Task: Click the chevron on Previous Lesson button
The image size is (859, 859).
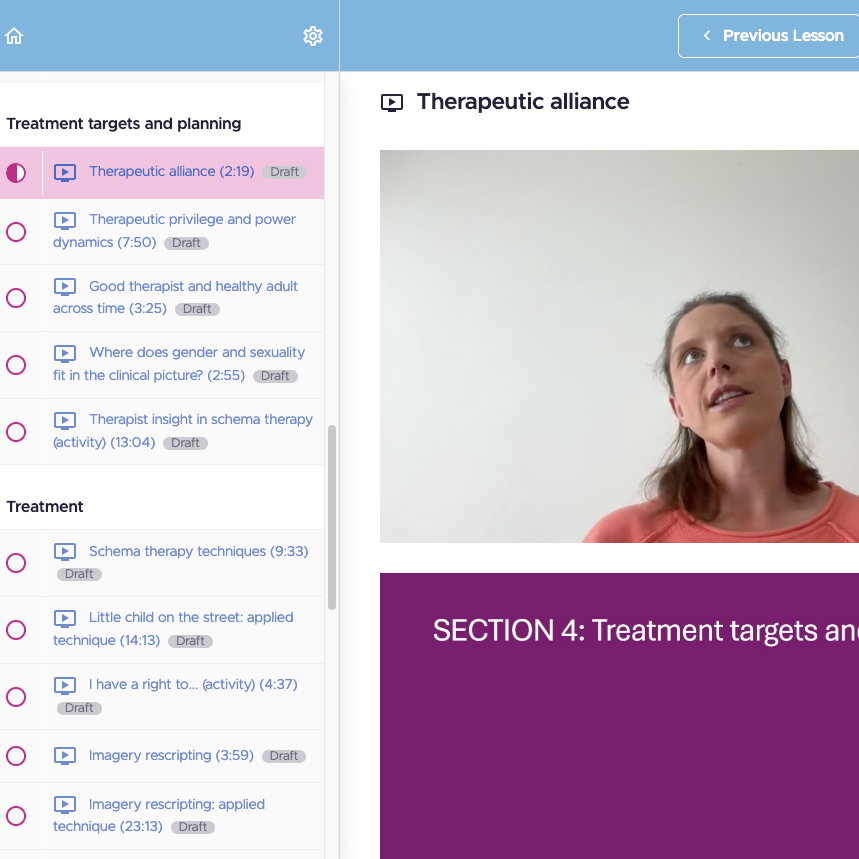Action: 707,36
